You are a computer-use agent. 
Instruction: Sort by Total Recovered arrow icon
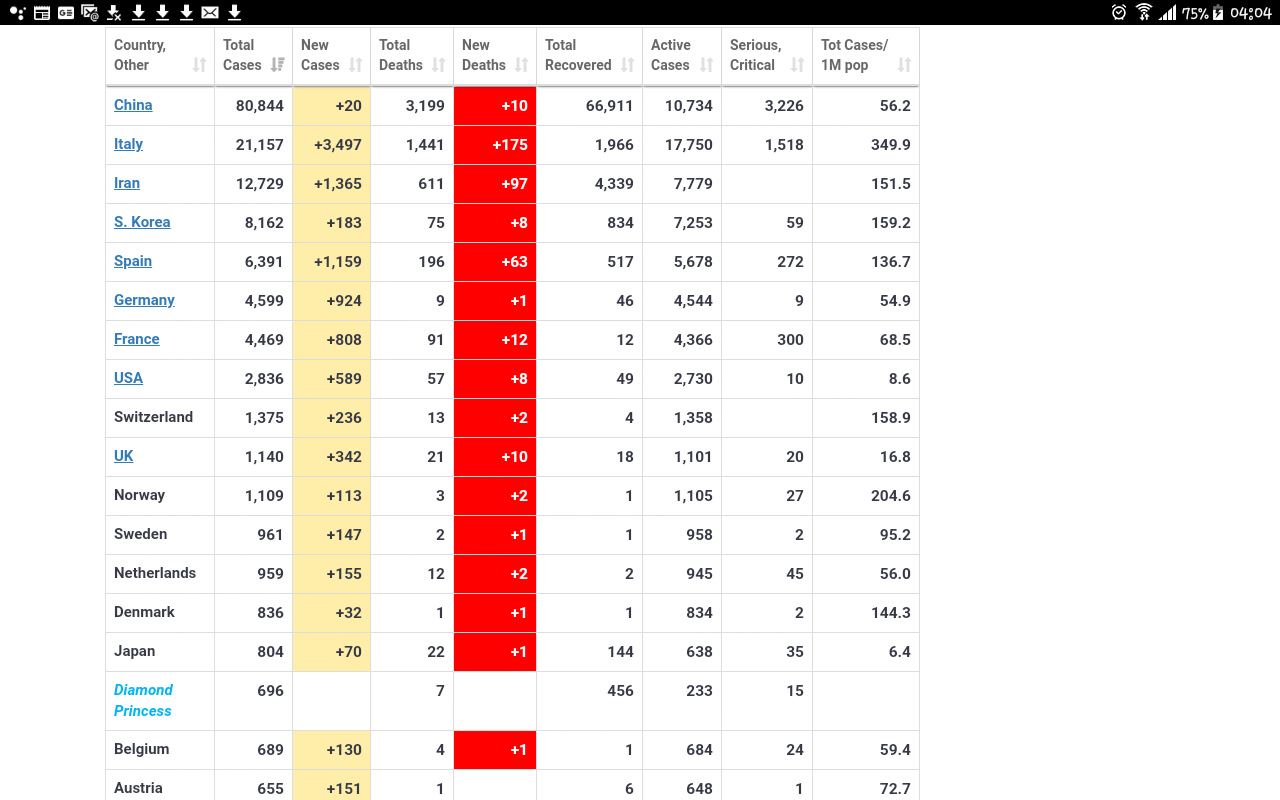(x=628, y=65)
